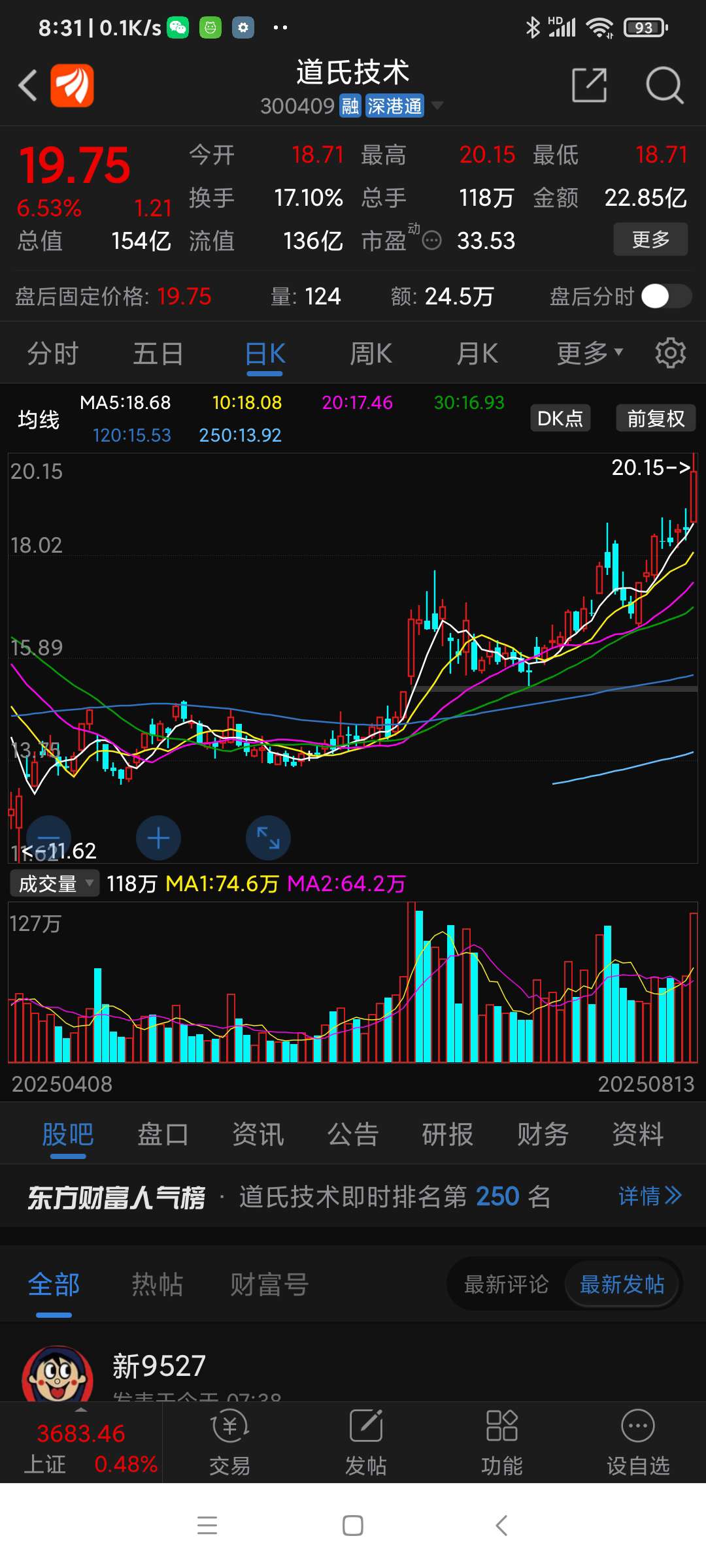Screen dimensions: 706x1568
Task: Open 资料 tab
Action: [638, 1134]
